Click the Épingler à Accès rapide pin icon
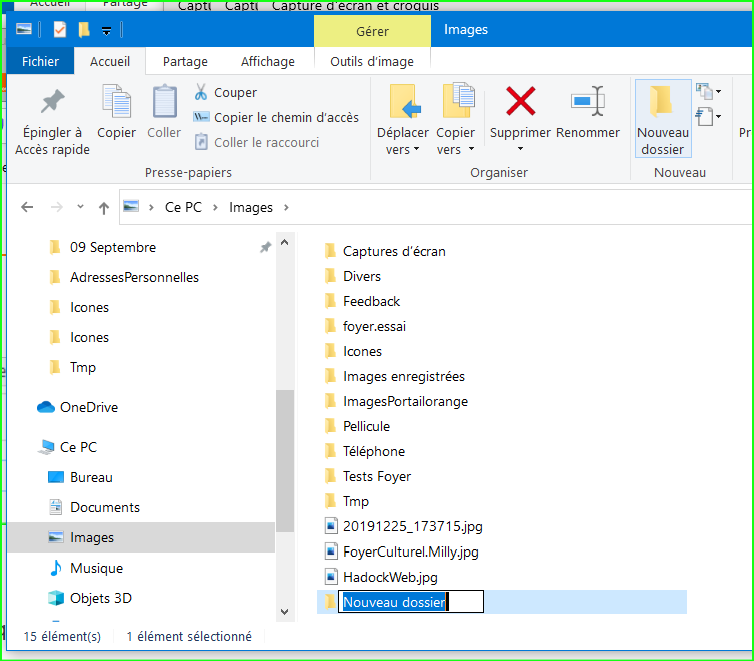Image resolution: width=754 pixels, height=661 pixels. [x=52, y=103]
